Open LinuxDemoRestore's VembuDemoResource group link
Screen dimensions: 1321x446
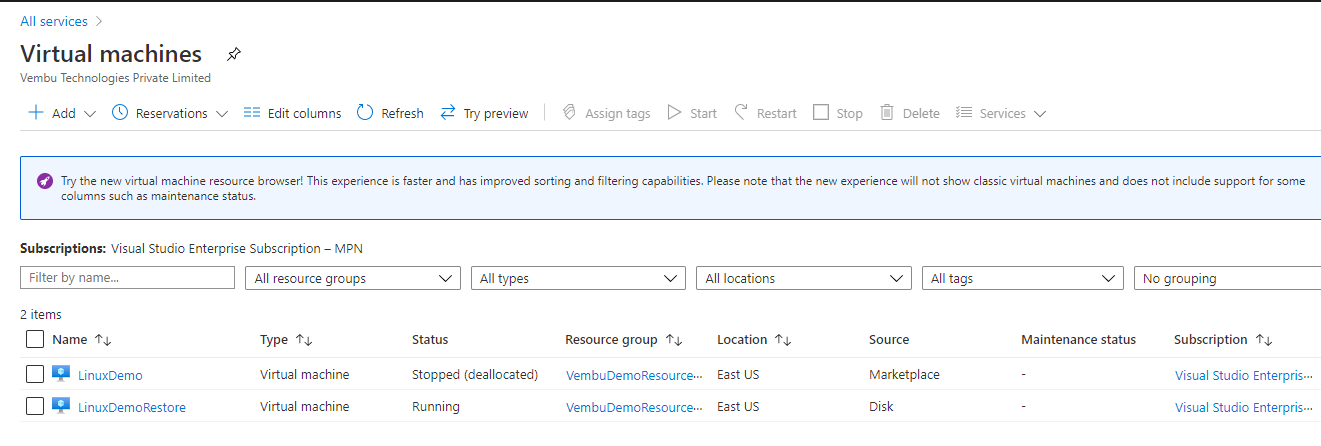point(634,407)
